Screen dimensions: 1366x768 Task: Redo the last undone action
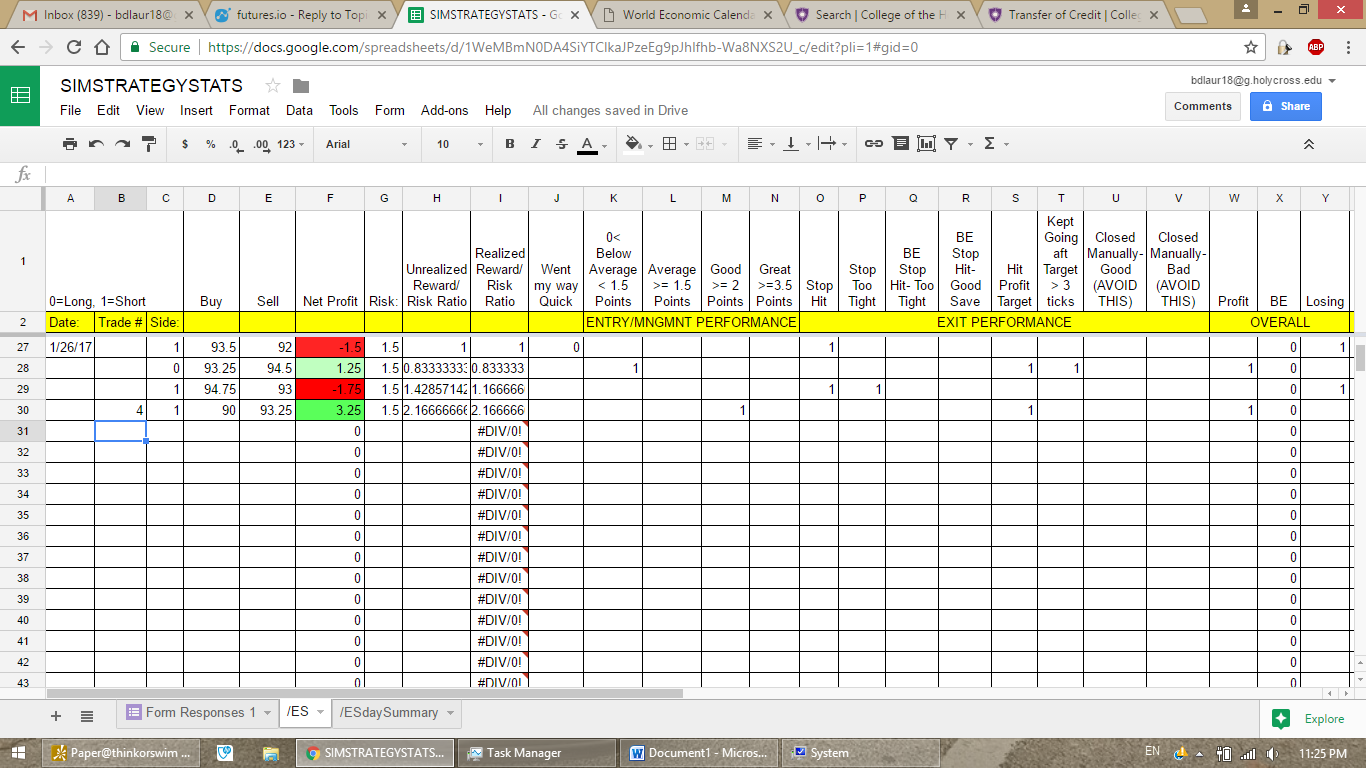click(x=122, y=144)
